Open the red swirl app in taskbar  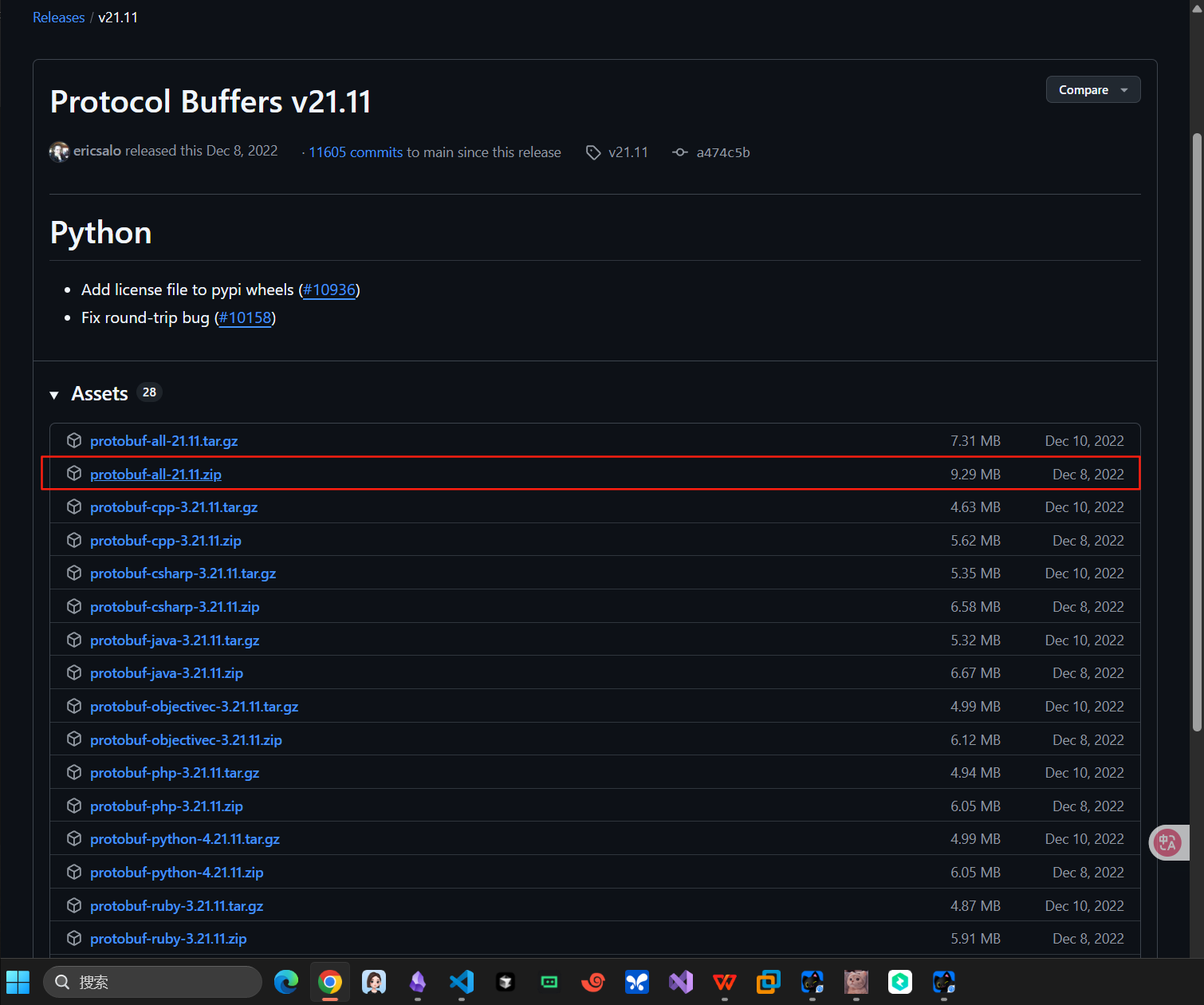coord(593,982)
